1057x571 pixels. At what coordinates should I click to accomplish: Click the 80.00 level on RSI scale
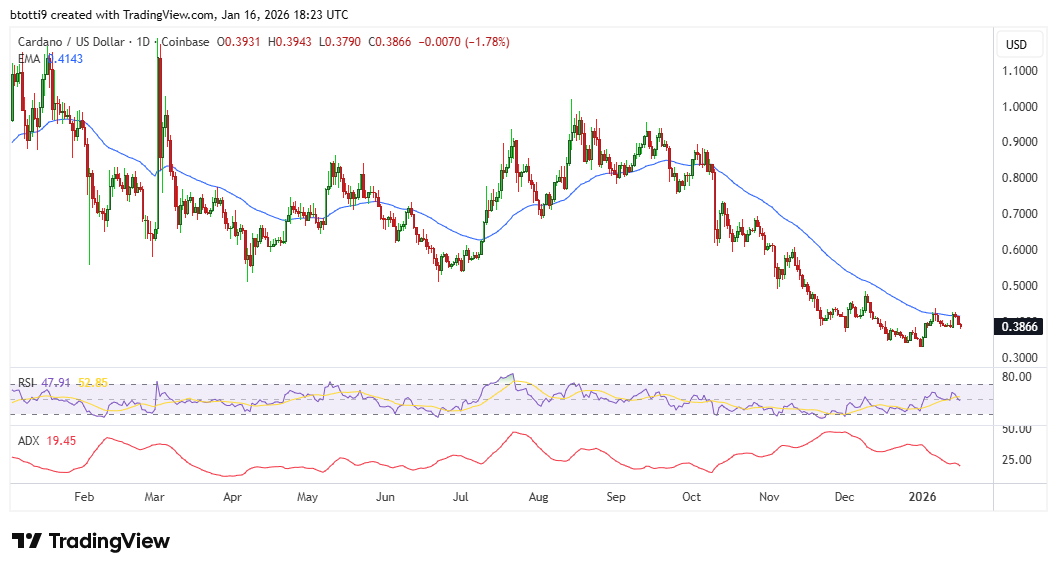click(1016, 378)
